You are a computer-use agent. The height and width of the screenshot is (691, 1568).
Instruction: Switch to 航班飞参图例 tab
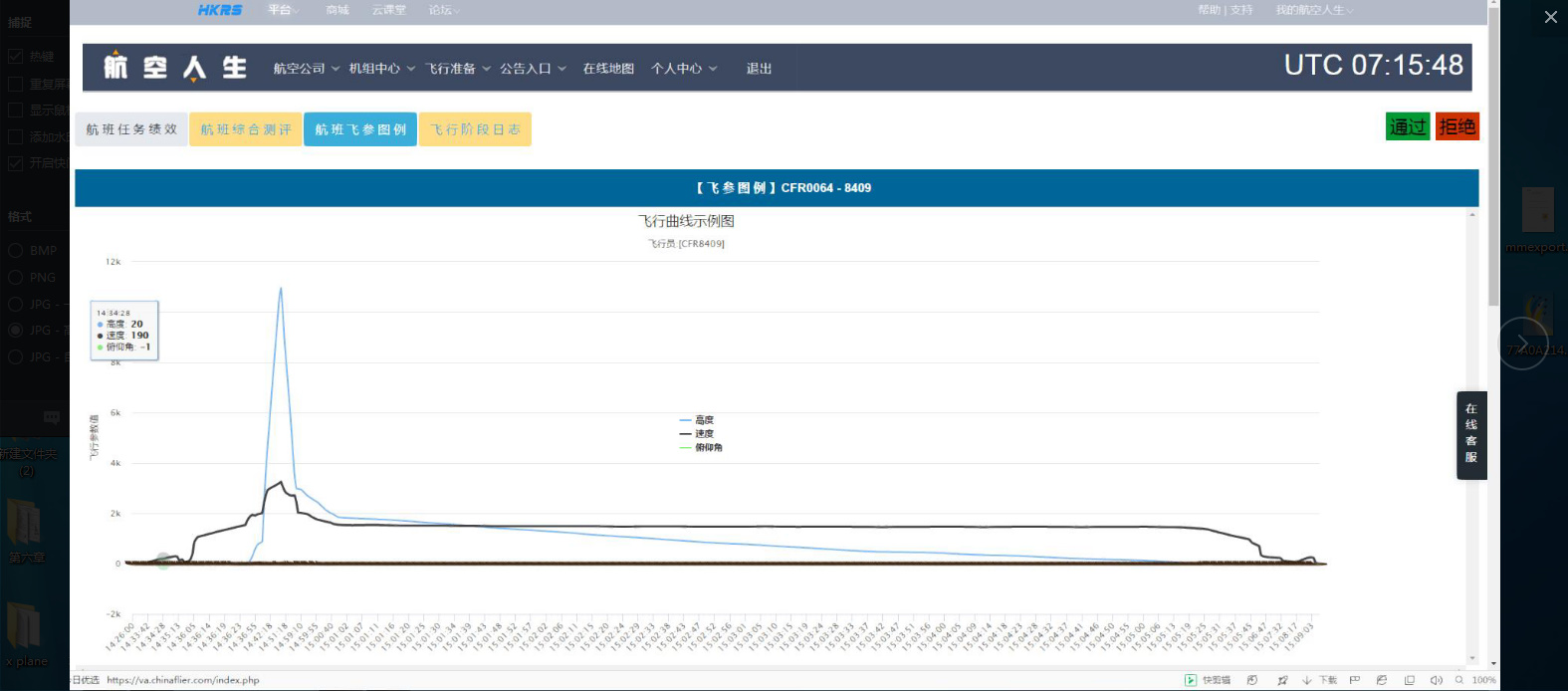360,129
